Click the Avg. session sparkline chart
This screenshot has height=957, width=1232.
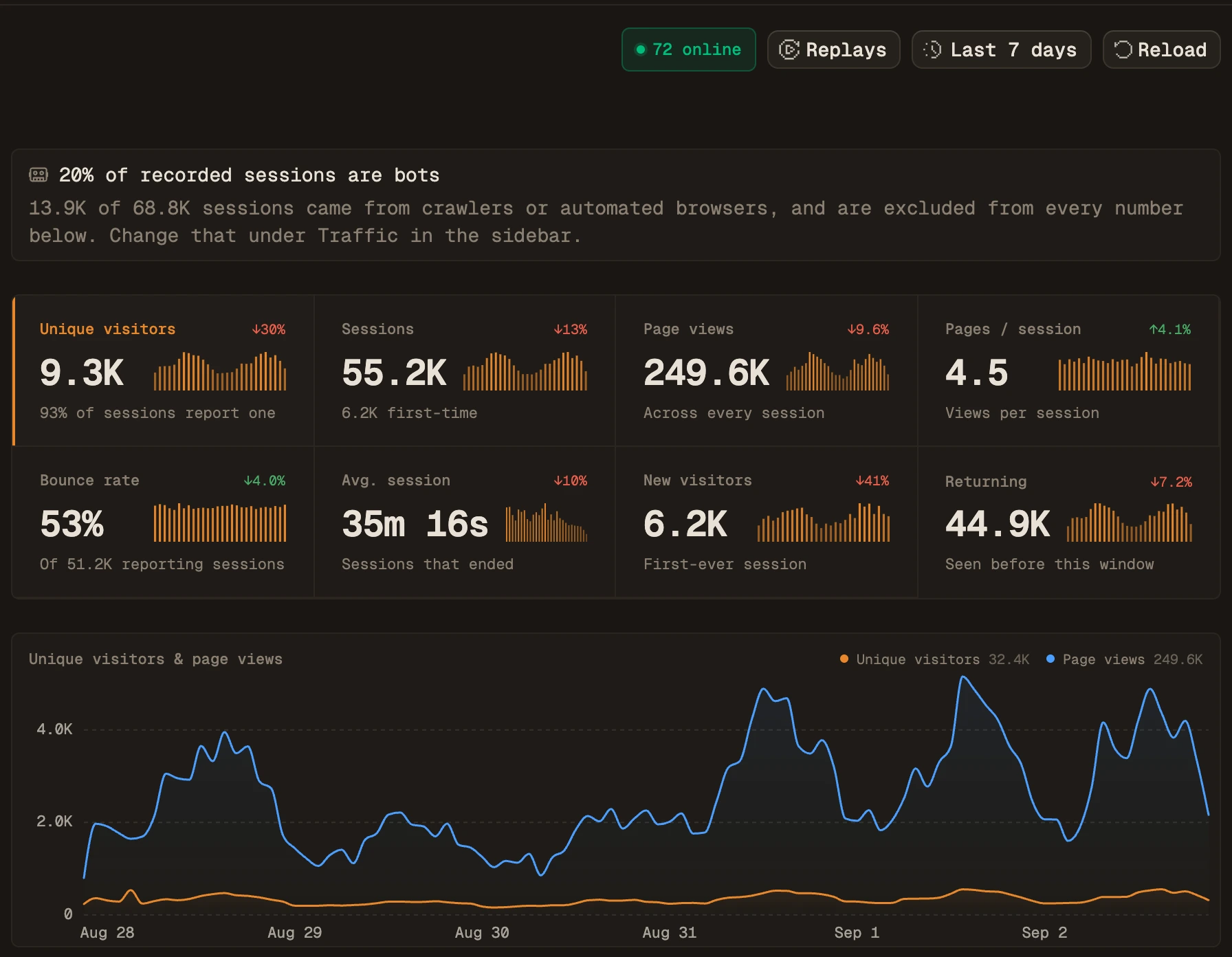click(x=547, y=522)
